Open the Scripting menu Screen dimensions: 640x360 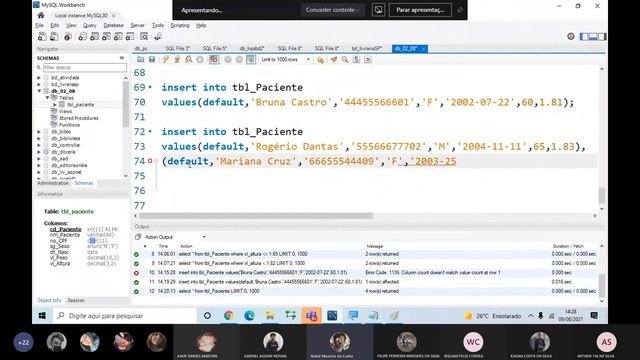pyautogui.click(x=180, y=25)
